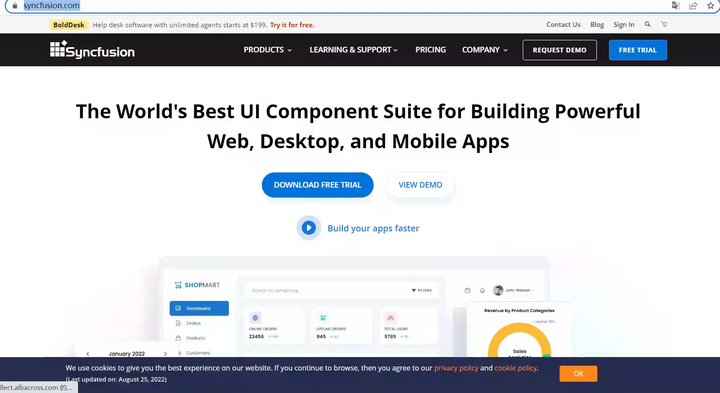
Task: Open the privacy policy link
Action: tap(456, 368)
